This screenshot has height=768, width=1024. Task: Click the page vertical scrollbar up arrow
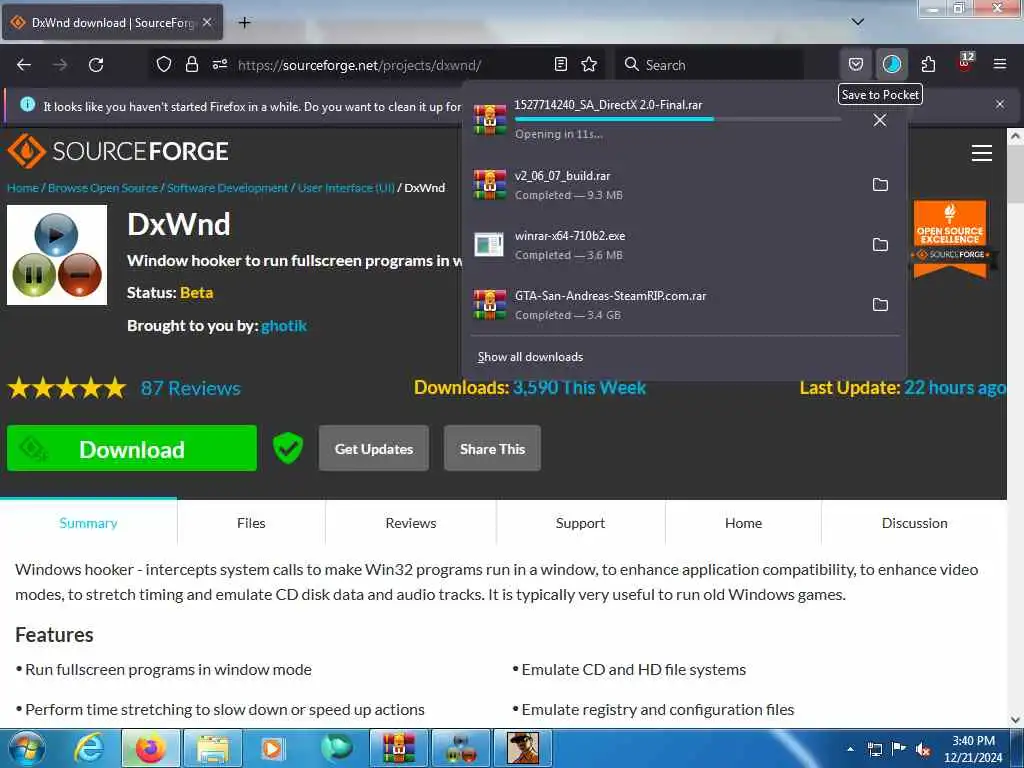pyautogui.click(x=1015, y=136)
